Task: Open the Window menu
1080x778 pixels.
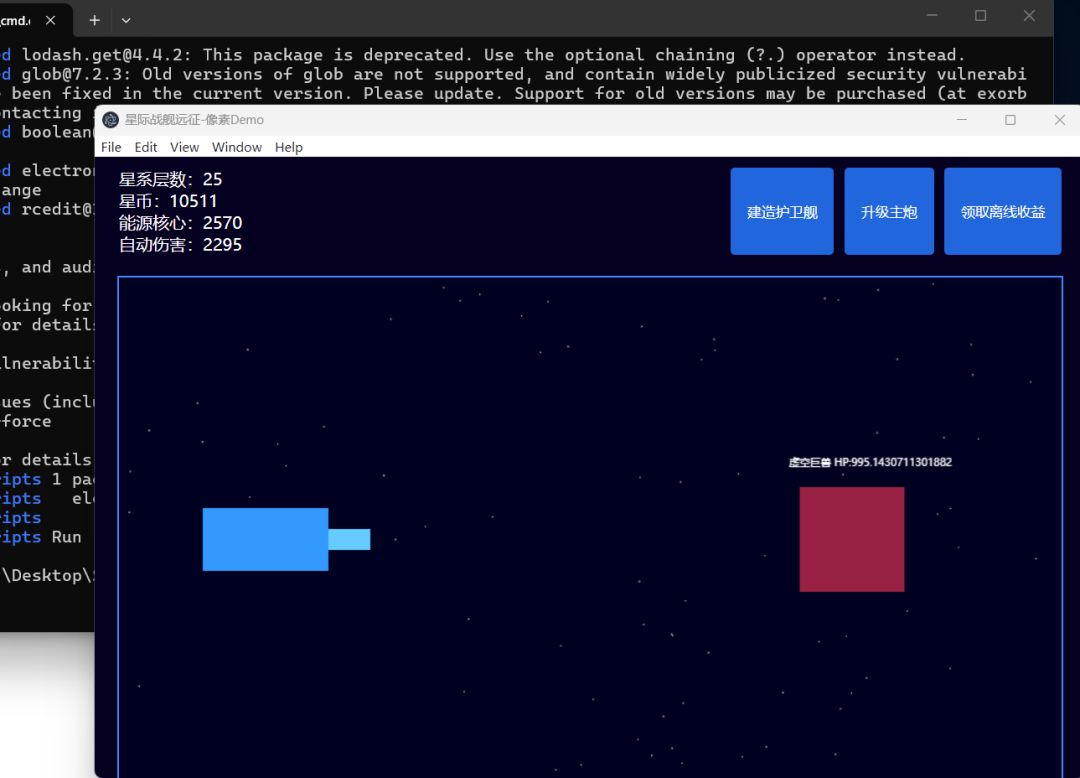Action: click(x=237, y=147)
